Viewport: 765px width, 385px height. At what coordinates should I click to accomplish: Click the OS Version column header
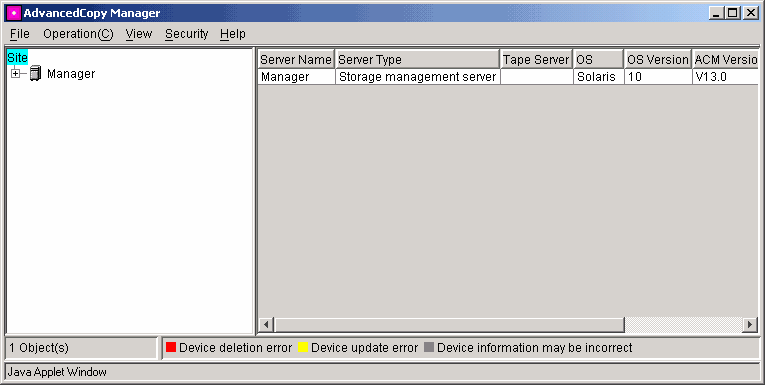[658, 60]
